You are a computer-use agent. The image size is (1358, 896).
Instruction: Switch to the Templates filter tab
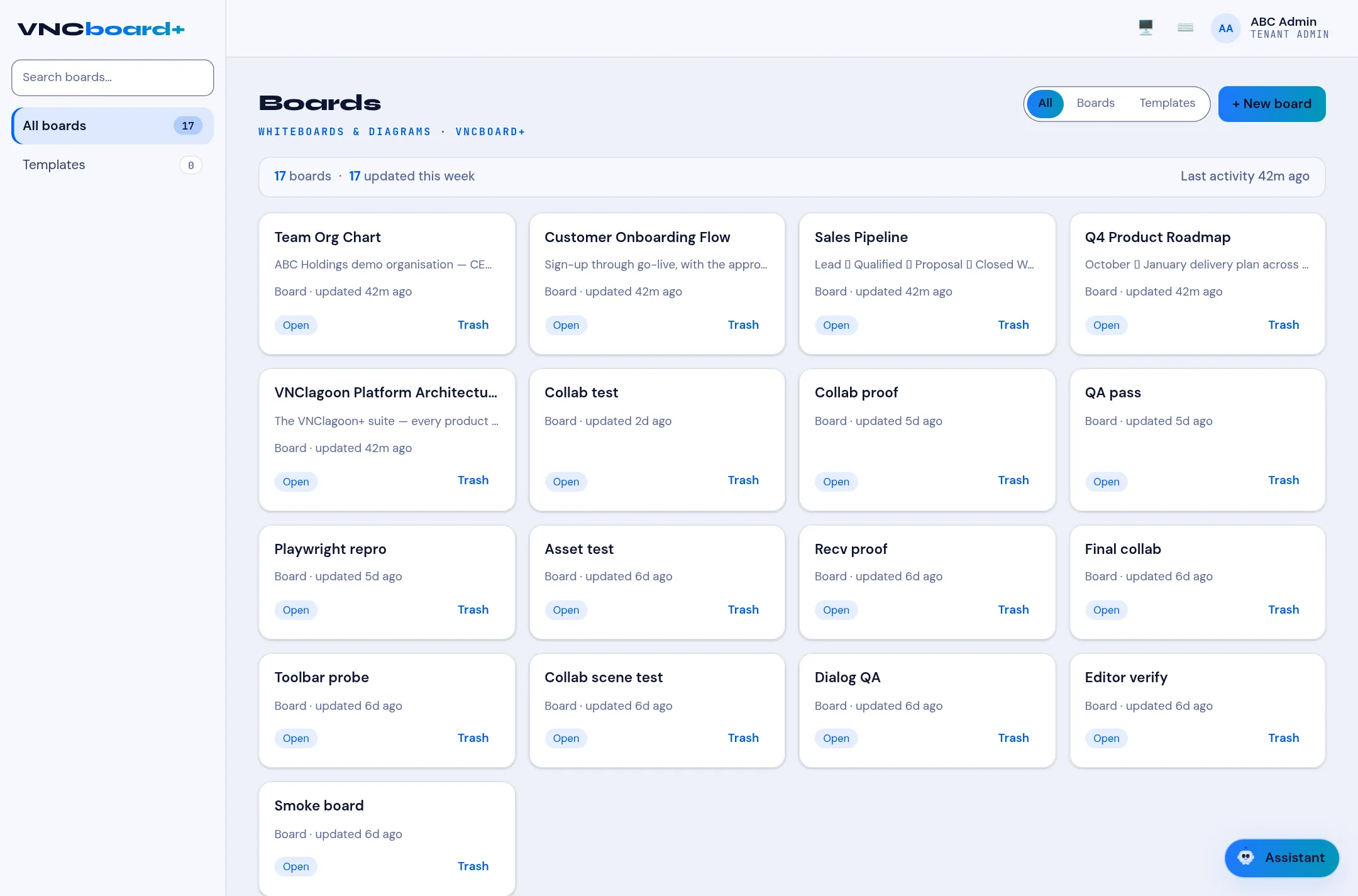click(1167, 103)
